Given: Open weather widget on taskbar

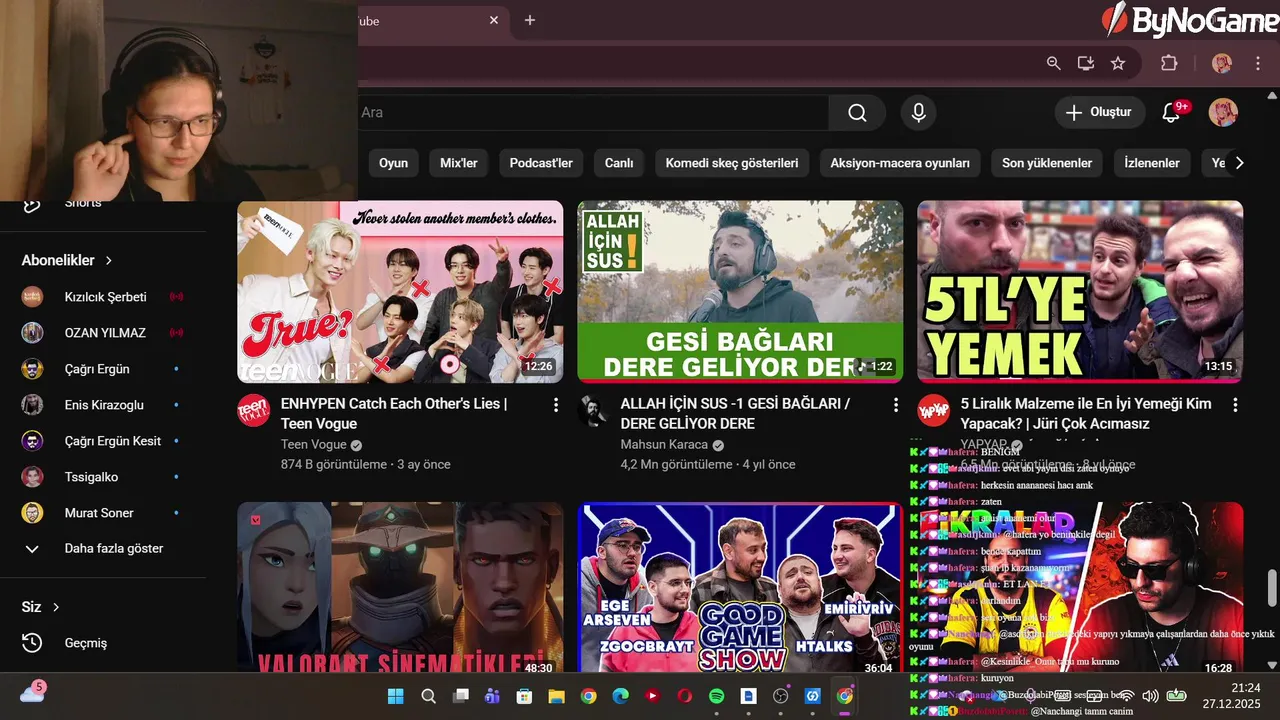Looking at the screenshot, I should tap(32, 693).
